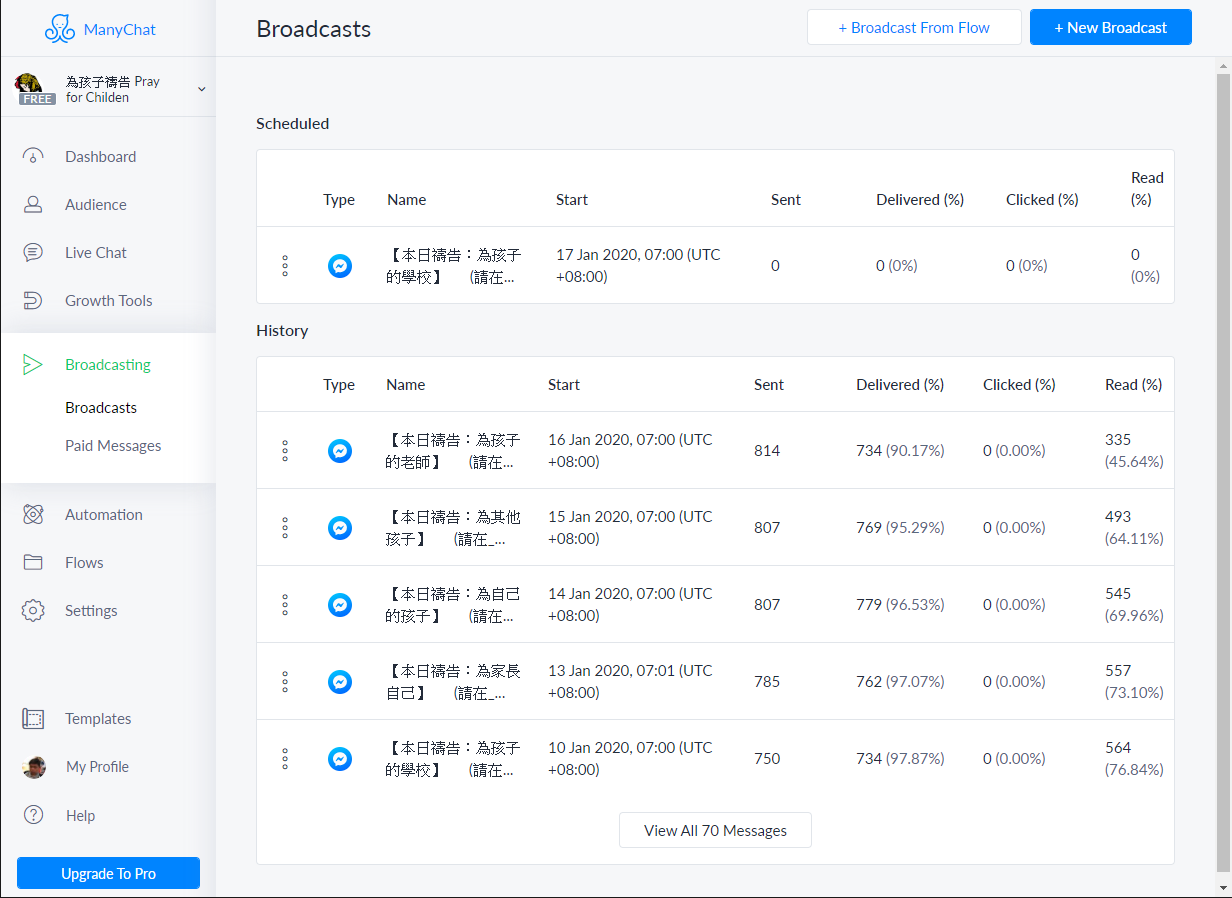The image size is (1232, 898).
Task: Open Flows from the sidebar
Action: coord(84,563)
